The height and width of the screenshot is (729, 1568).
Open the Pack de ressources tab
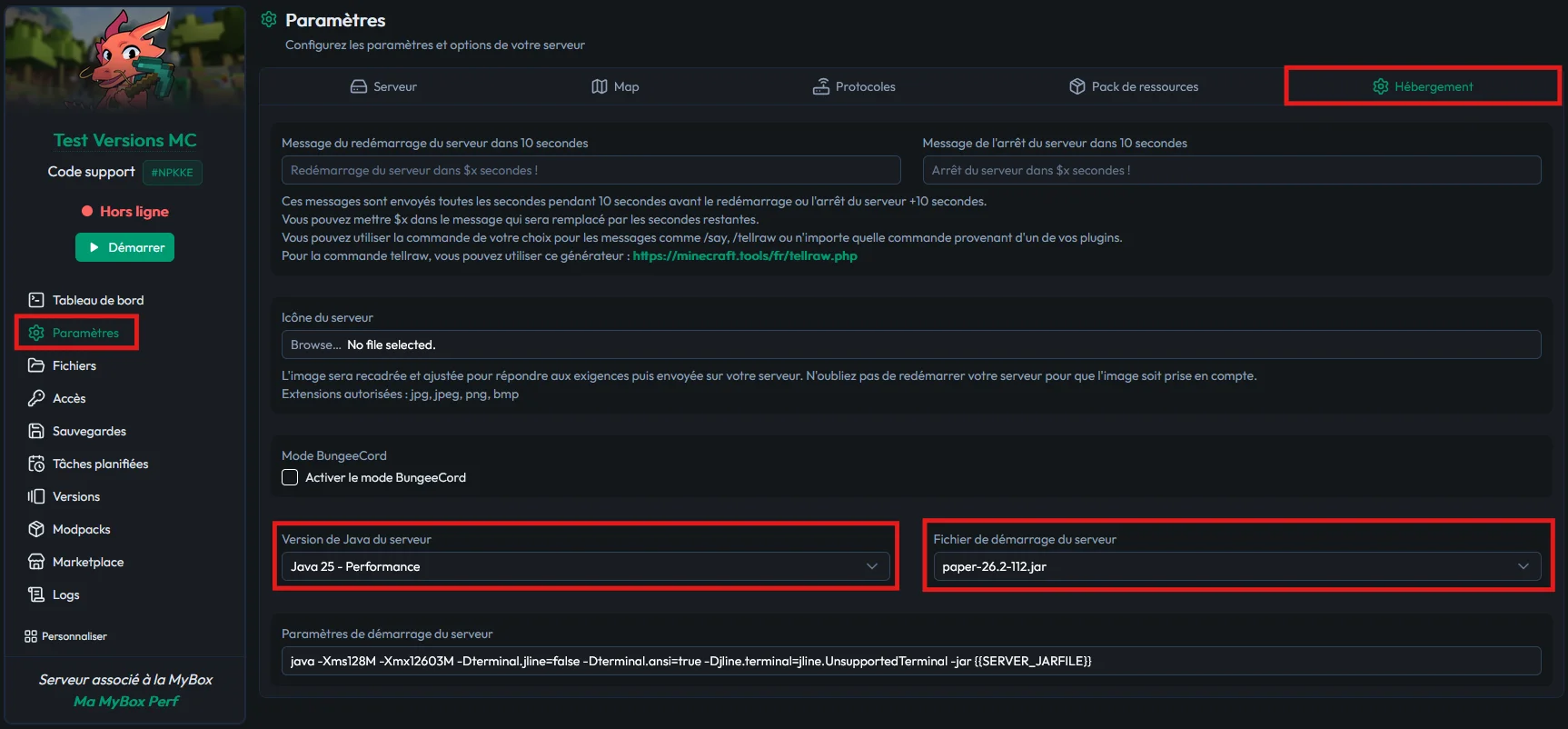(1134, 86)
